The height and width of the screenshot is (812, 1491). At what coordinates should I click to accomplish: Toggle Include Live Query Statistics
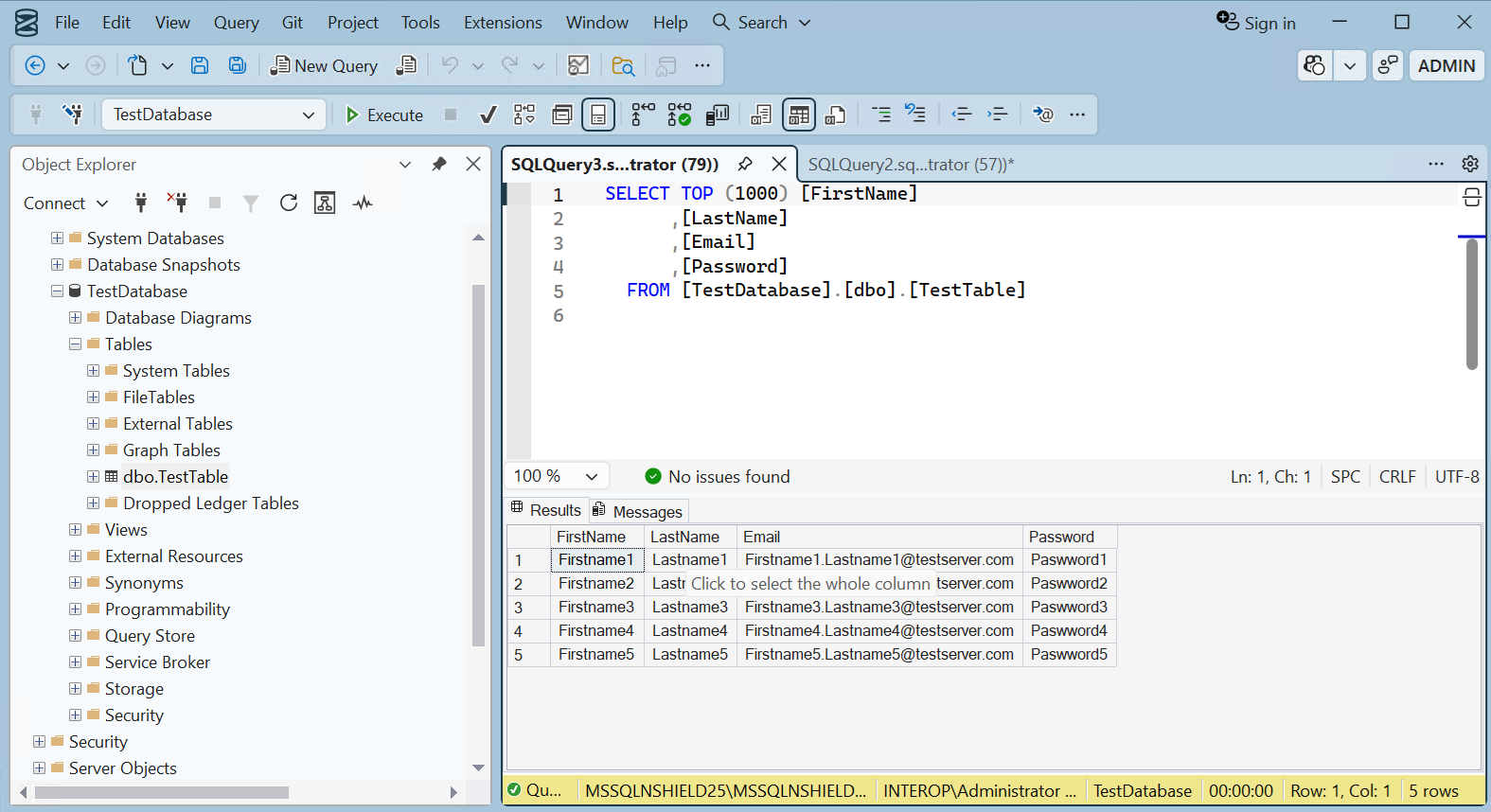(680, 115)
